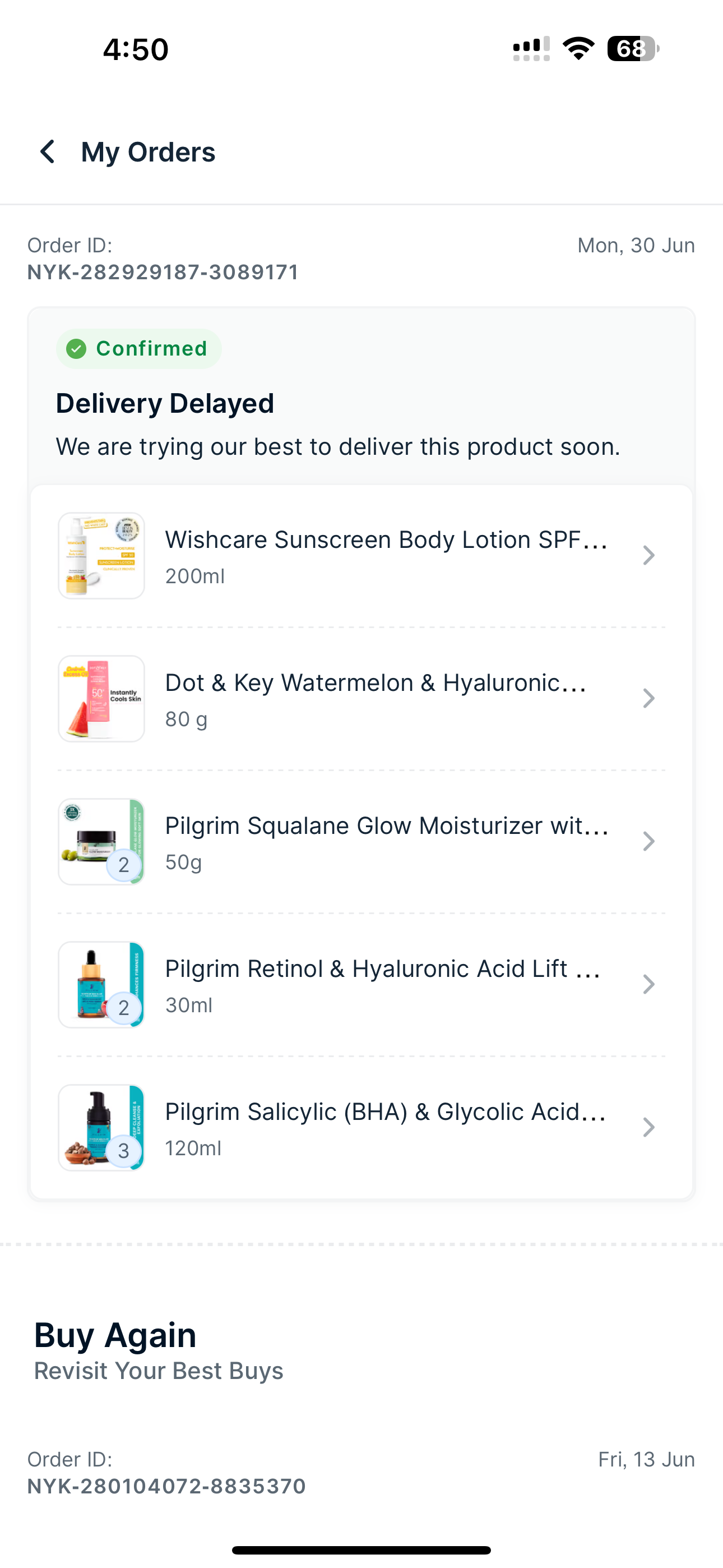Screen dimensions: 723x1568
Task: Open Pilgrim Salicylic (BHA) & Glycolic Acid item
Action: pos(384,1112)
